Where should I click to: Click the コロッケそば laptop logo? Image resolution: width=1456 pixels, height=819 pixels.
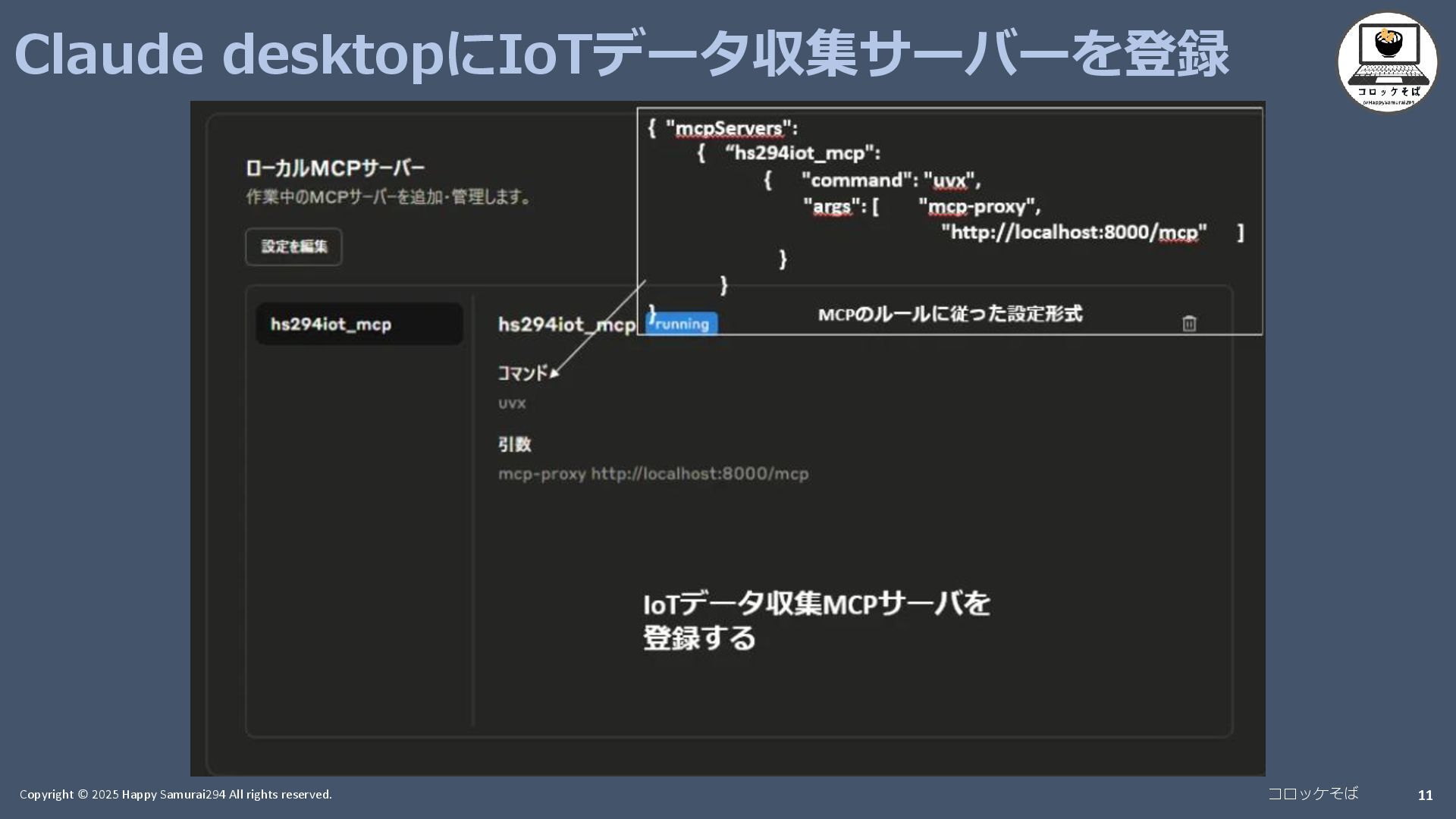[x=1387, y=61]
